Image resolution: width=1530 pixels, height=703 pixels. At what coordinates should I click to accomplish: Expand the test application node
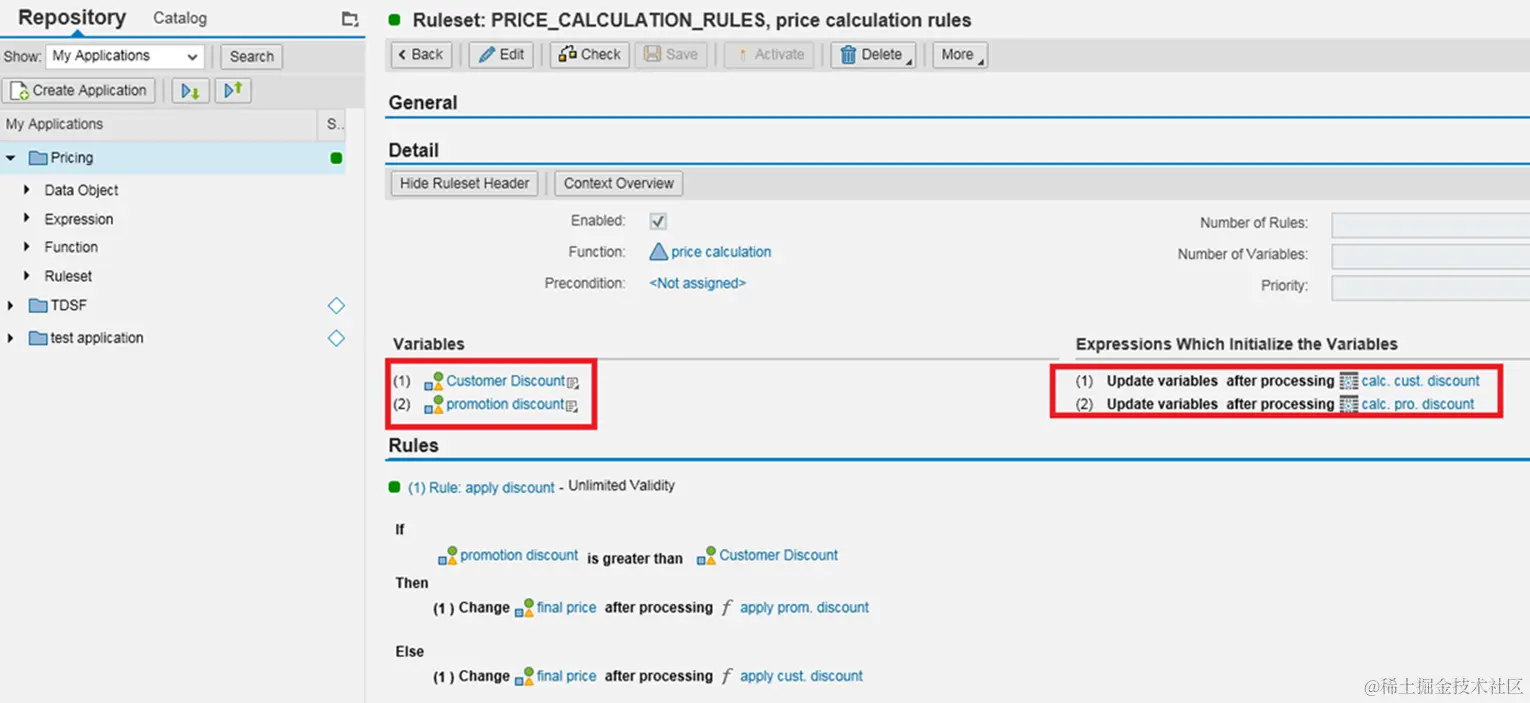pos(11,338)
